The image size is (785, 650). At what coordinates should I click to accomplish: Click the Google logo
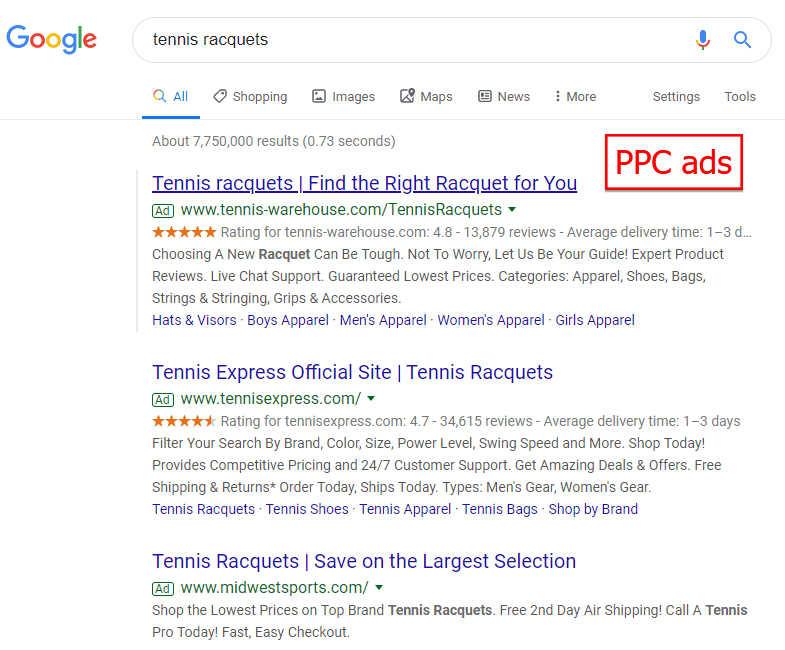click(x=51, y=39)
